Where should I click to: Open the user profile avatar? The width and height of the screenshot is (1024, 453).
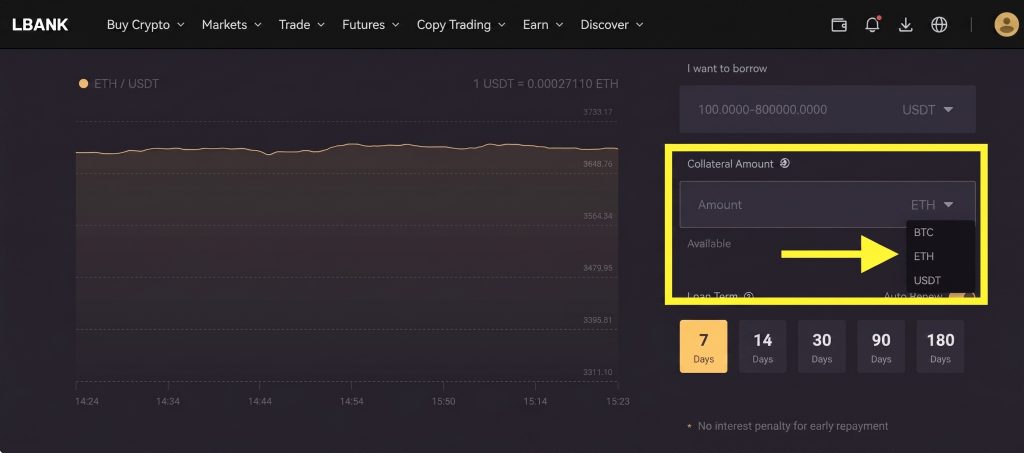pos(1006,25)
